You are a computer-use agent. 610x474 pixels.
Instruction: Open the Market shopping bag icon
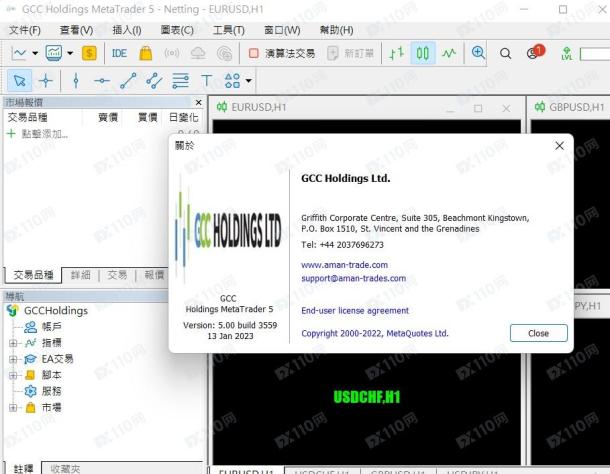[145, 53]
